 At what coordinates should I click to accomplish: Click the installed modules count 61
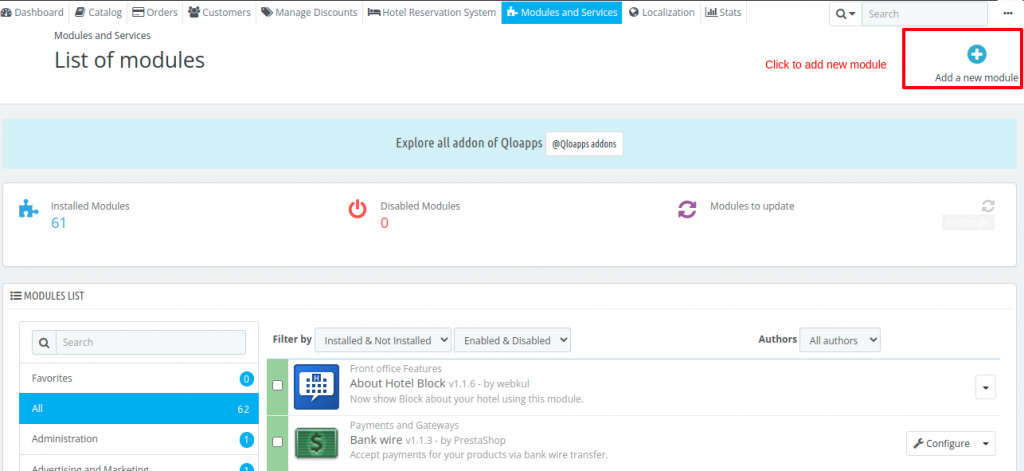coord(58,223)
